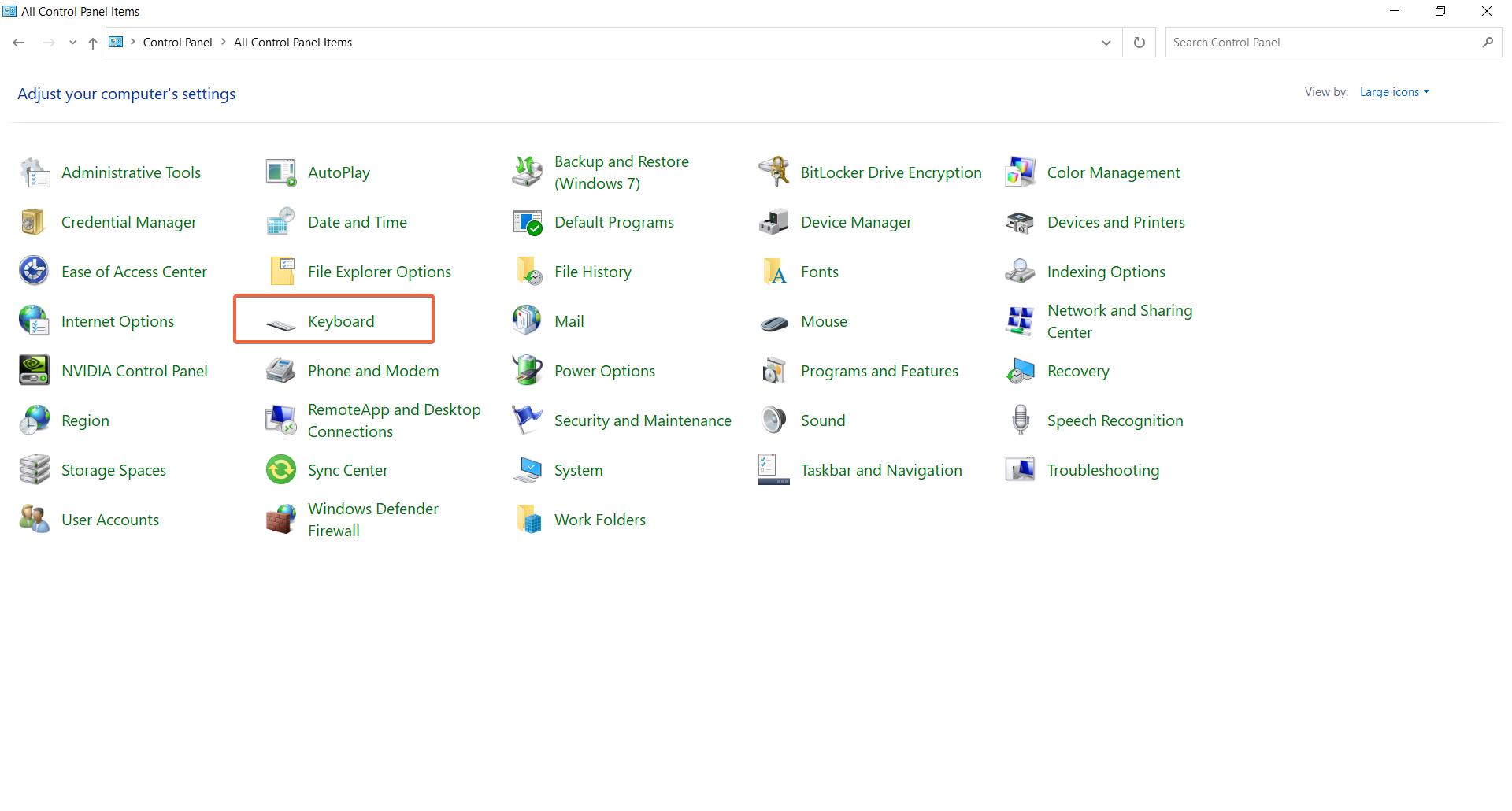Expand the recent locations chevron

tap(72, 43)
